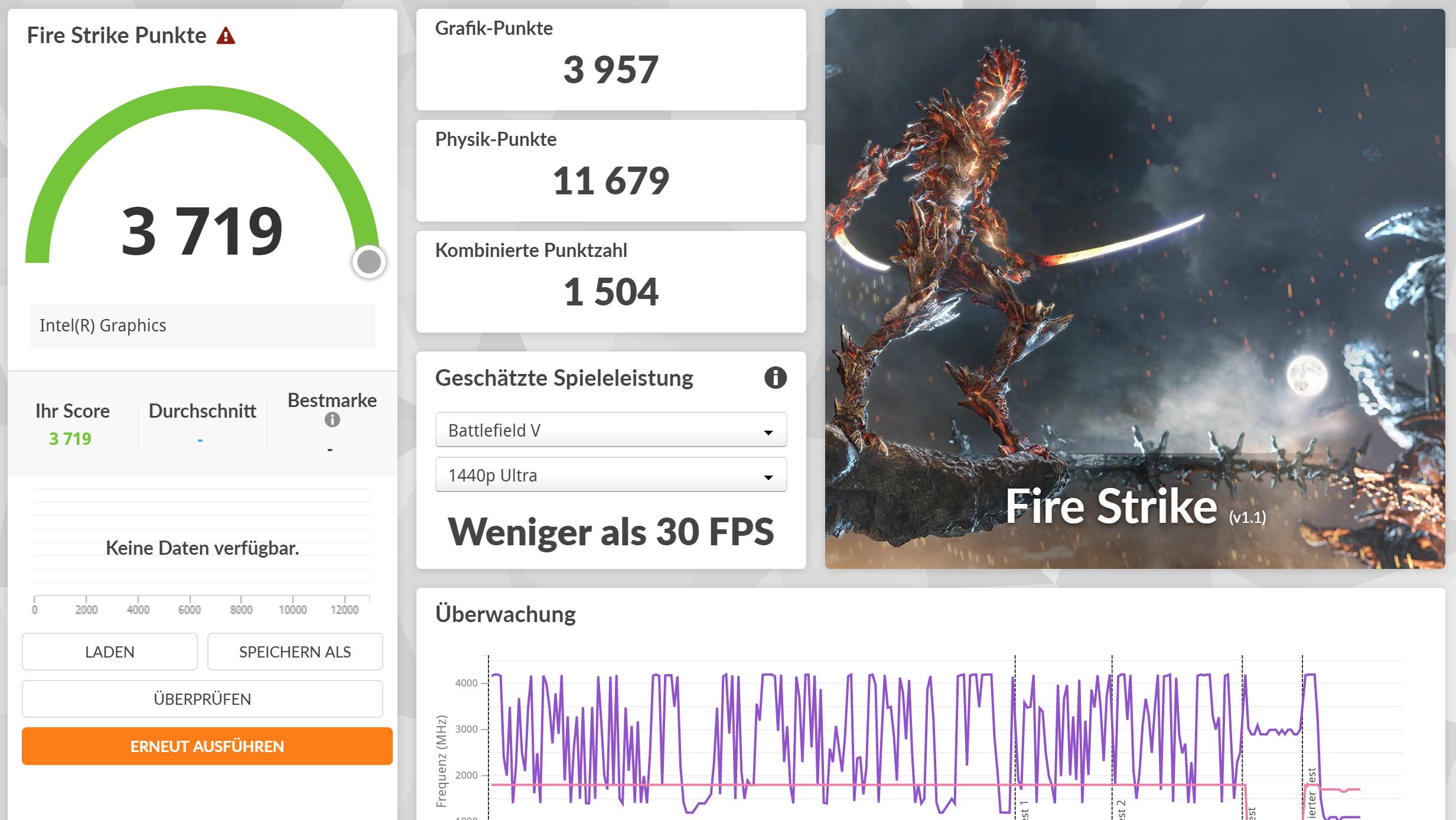Click the gray gauge knob indicator
This screenshot has height=820, width=1456.
(x=369, y=262)
